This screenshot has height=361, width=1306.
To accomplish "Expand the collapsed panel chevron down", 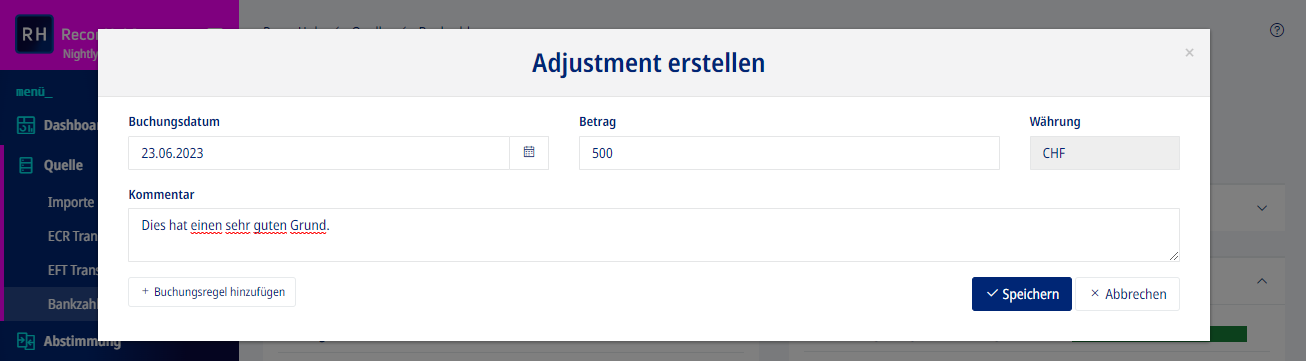I will point(1262,208).
